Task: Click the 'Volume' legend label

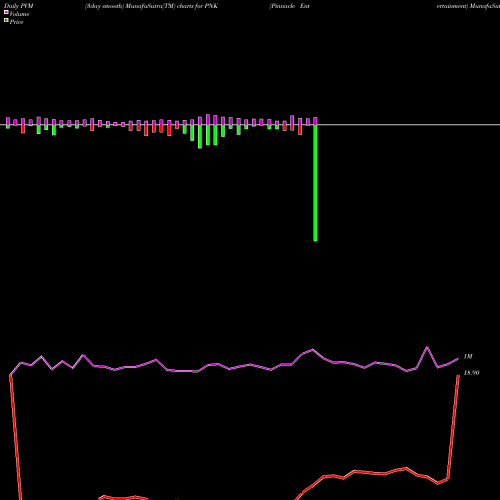Action: pos(19,14)
